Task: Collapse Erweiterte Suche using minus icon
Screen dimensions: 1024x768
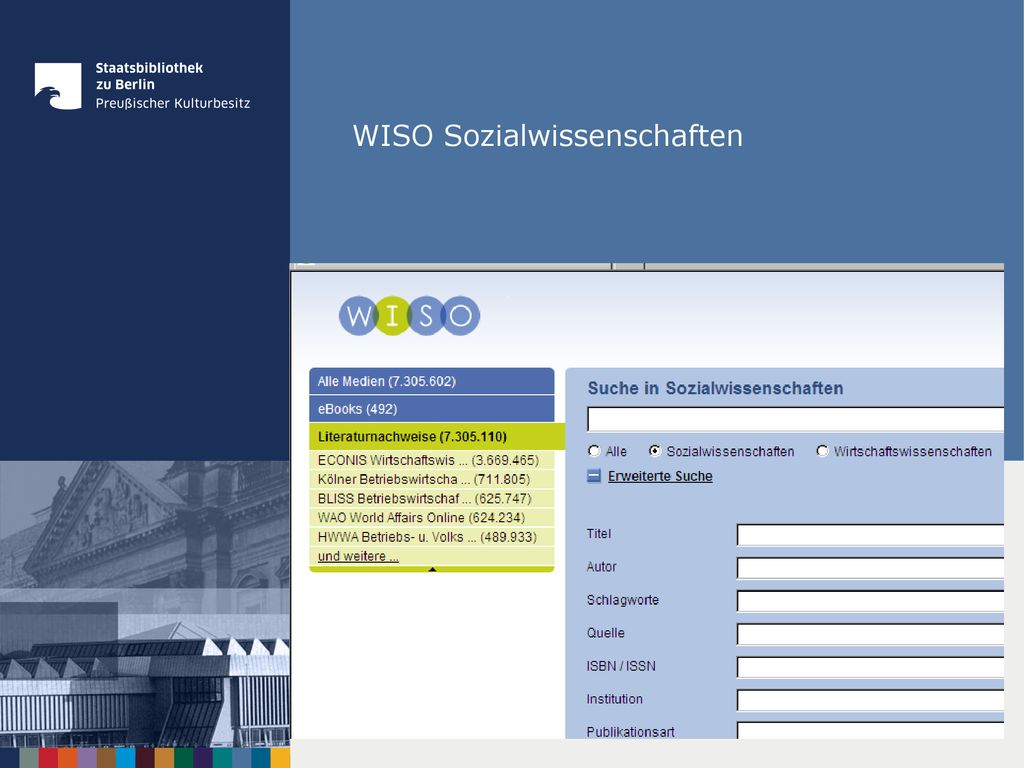Action: click(x=594, y=476)
